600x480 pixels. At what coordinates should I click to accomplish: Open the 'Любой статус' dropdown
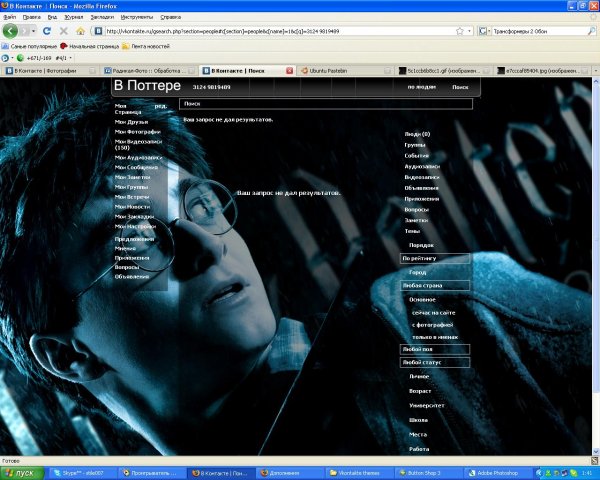pyautogui.click(x=435, y=362)
